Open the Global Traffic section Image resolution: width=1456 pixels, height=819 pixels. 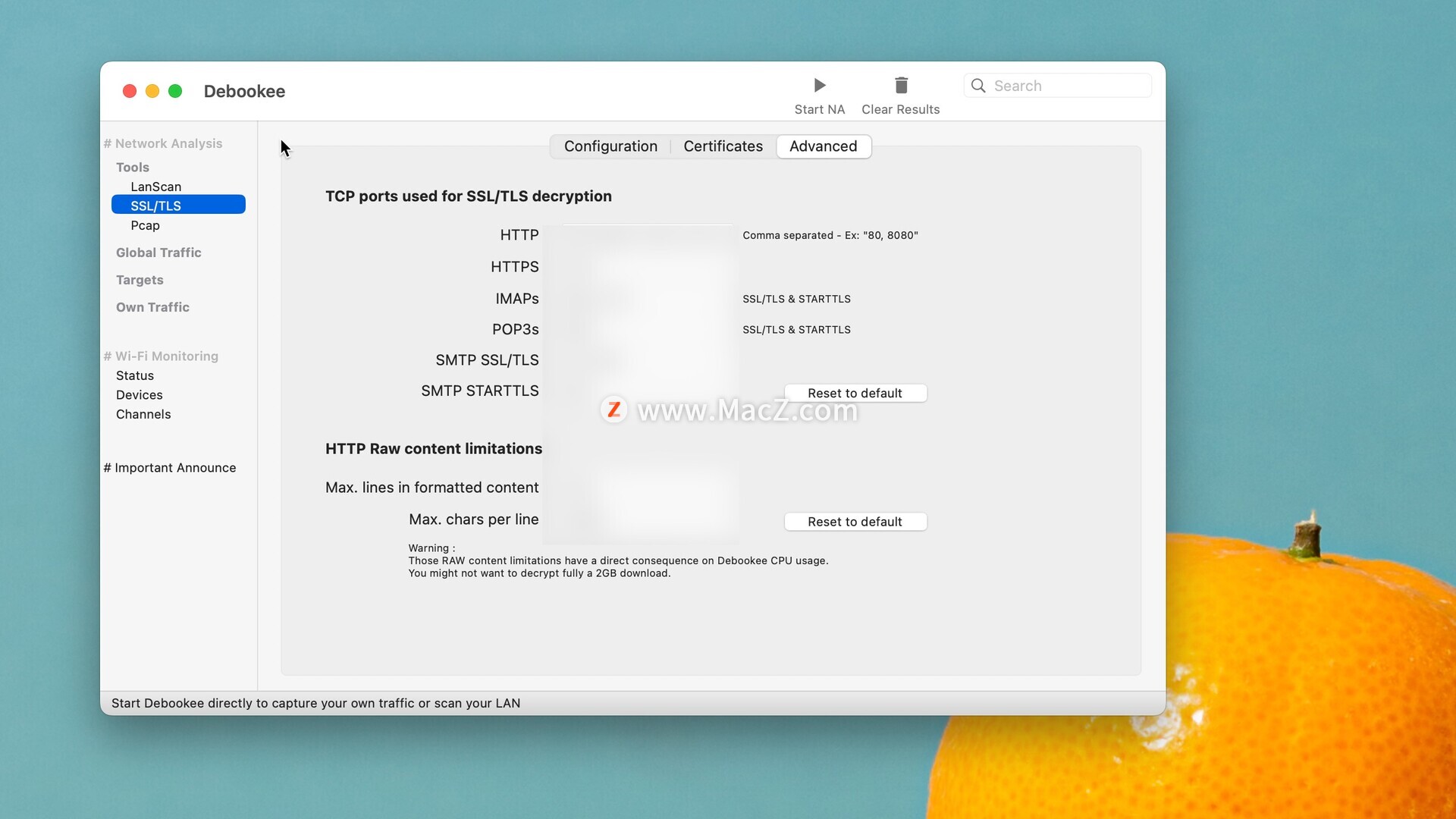(x=158, y=253)
